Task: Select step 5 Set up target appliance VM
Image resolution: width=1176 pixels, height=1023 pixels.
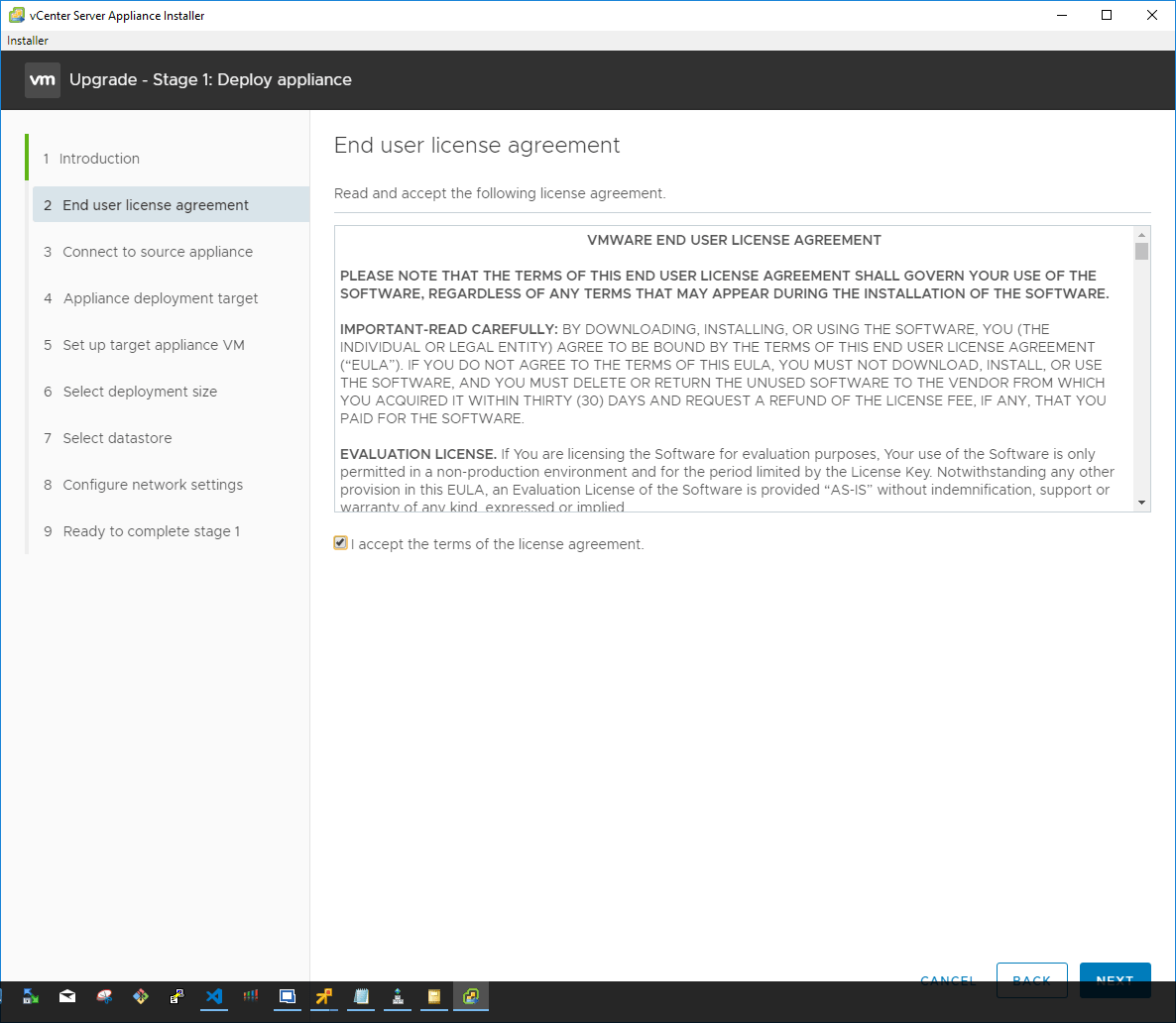Action: 171,344
